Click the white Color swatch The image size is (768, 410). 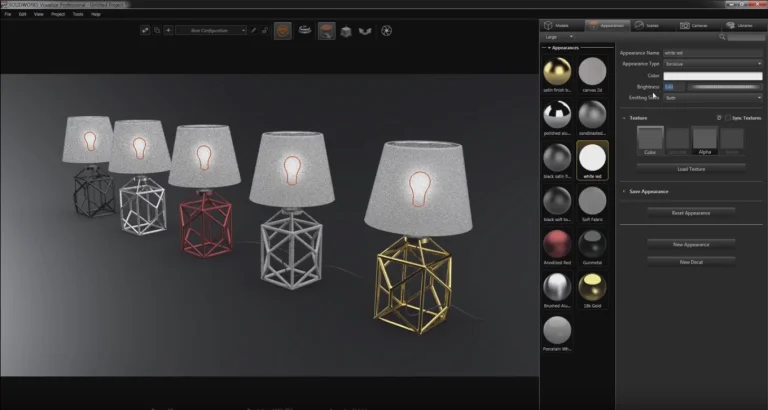(713, 76)
